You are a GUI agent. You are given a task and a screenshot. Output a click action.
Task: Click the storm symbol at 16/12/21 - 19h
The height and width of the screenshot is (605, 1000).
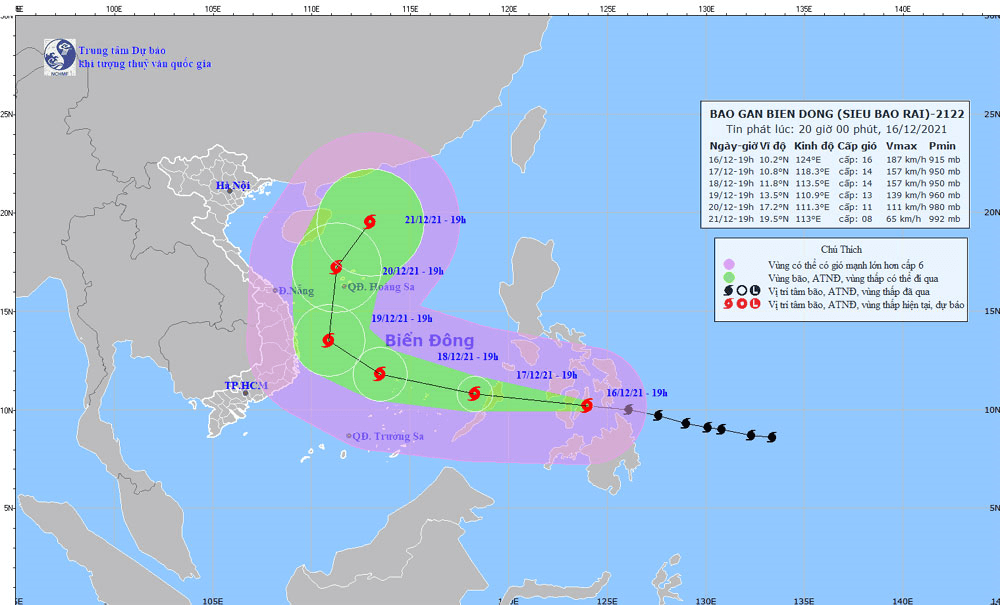point(587,405)
